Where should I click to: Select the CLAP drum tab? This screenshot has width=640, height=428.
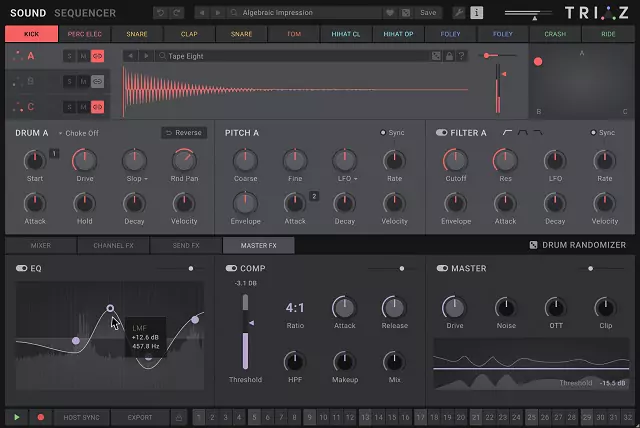[x=189, y=34]
